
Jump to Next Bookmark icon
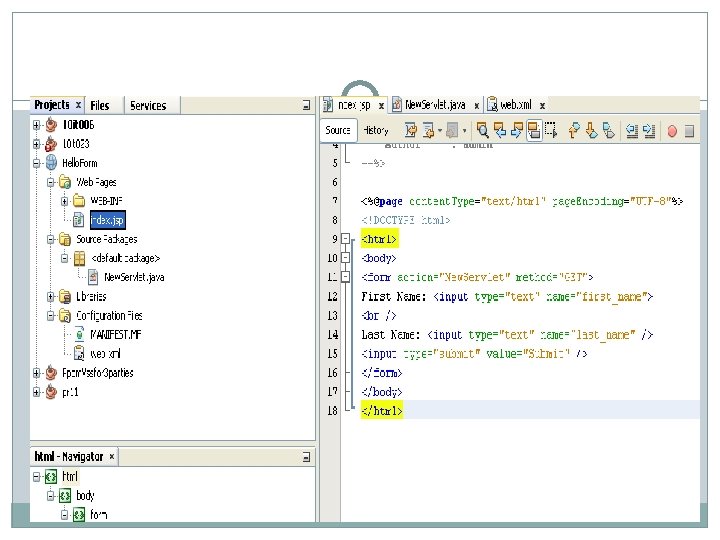[592, 130]
